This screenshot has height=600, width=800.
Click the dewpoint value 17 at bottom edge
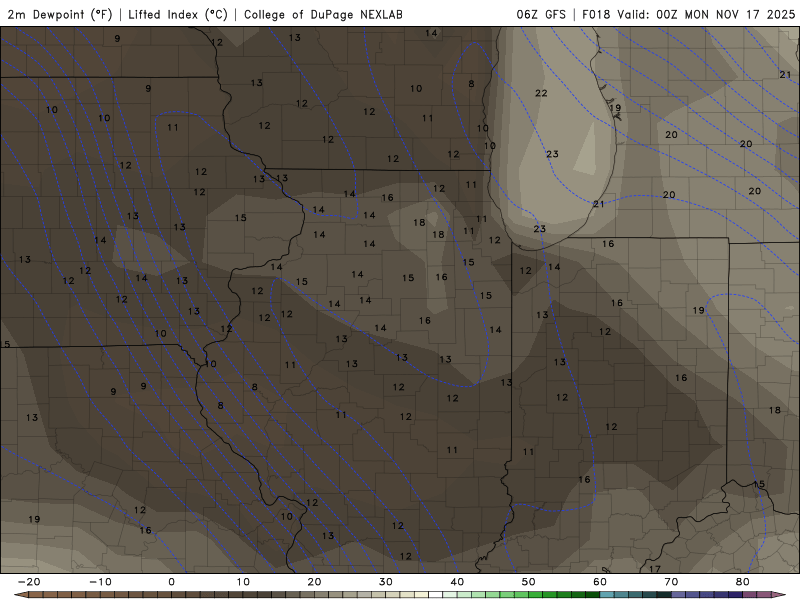click(655, 569)
